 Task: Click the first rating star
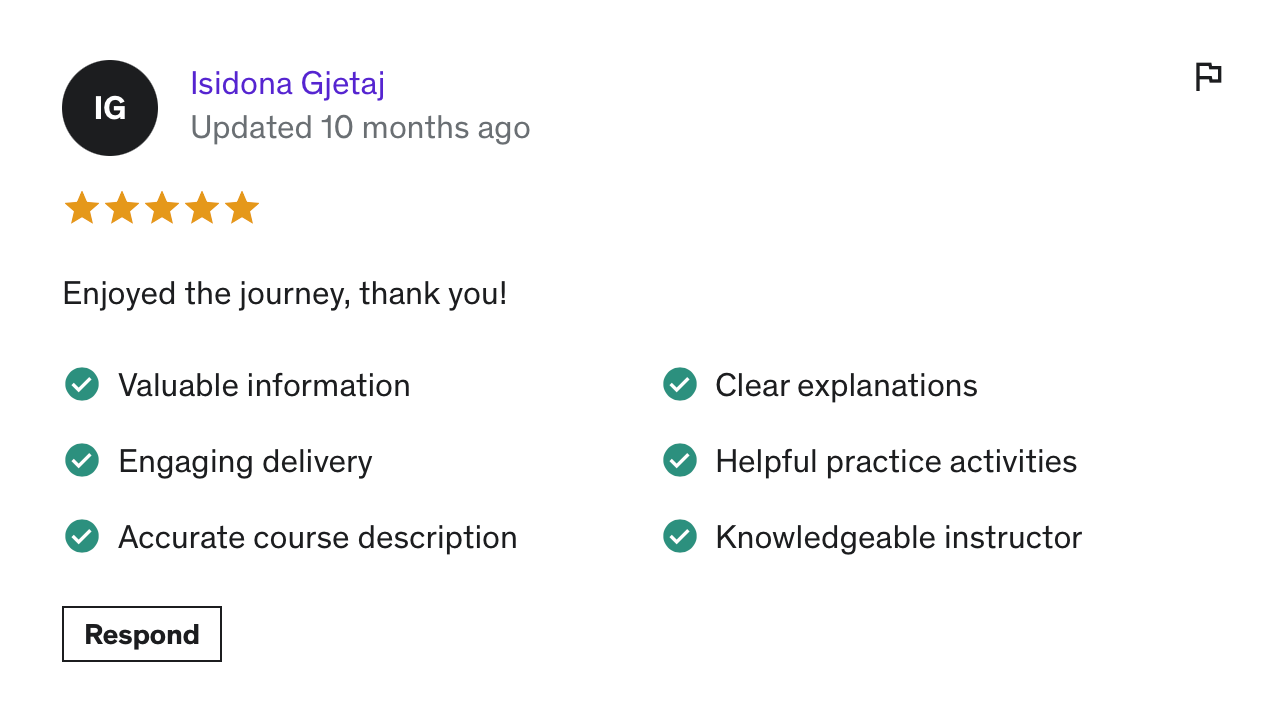click(x=82, y=209)
